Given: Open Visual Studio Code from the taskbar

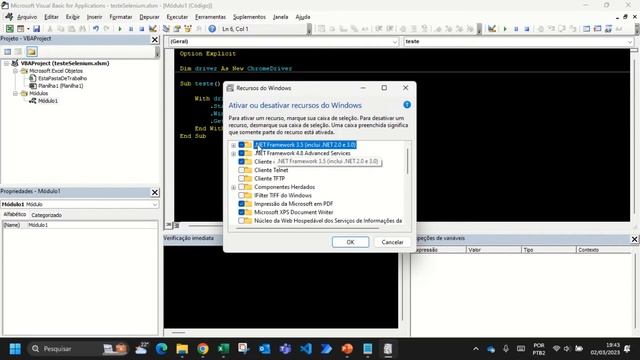Looking at the screenshot, I should tap(306, 349).
